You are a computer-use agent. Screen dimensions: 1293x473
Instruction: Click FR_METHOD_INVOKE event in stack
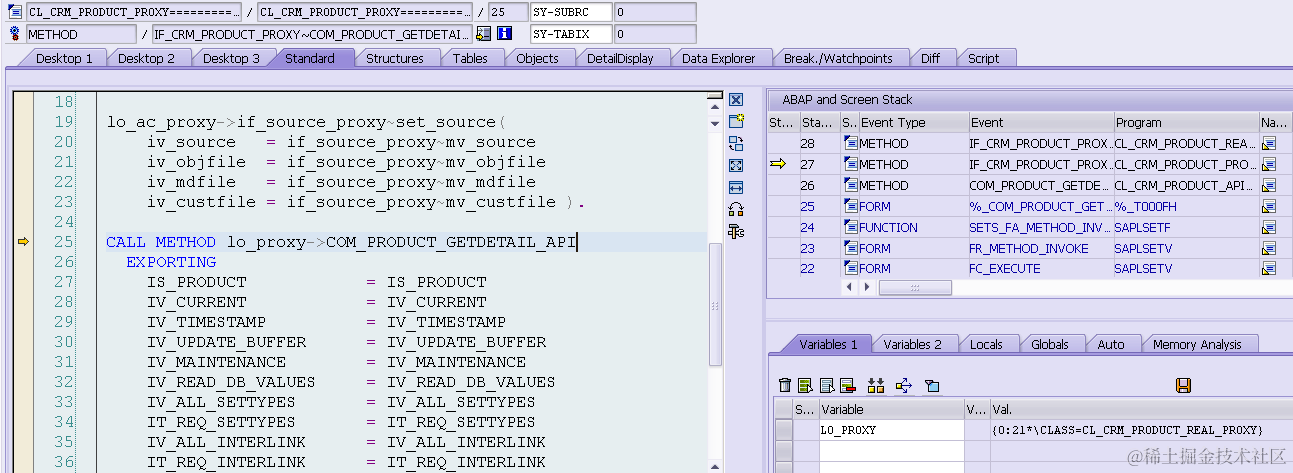pos(1028,249)
